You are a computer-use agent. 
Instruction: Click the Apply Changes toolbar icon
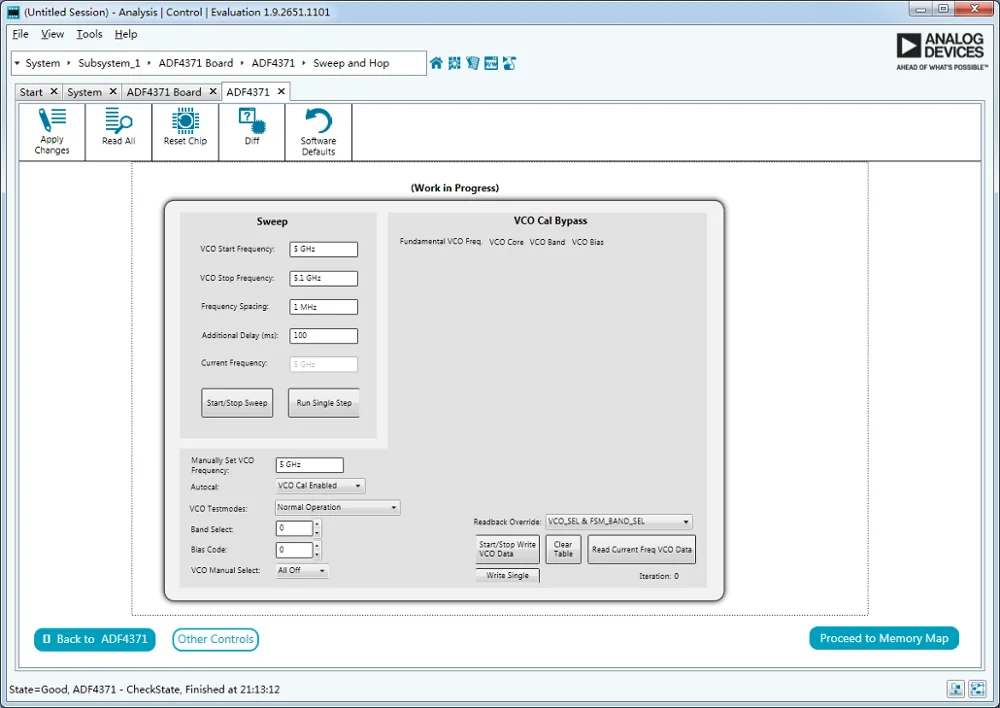pos(52,131)
